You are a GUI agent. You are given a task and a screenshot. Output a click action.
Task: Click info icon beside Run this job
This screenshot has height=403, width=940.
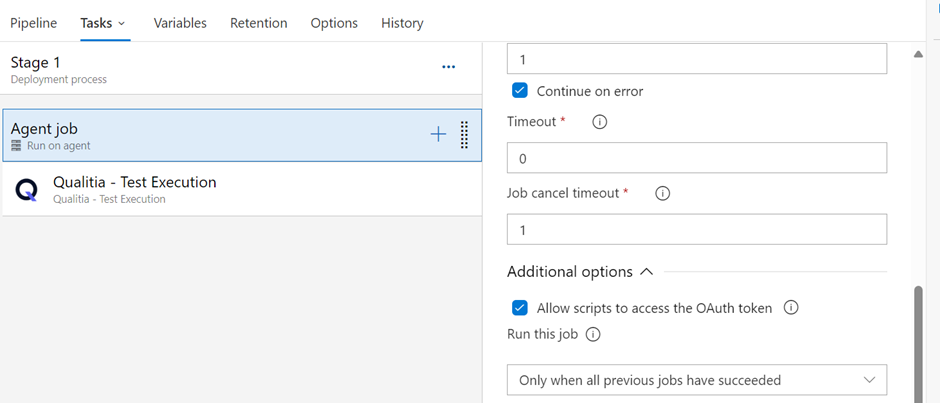593,335
